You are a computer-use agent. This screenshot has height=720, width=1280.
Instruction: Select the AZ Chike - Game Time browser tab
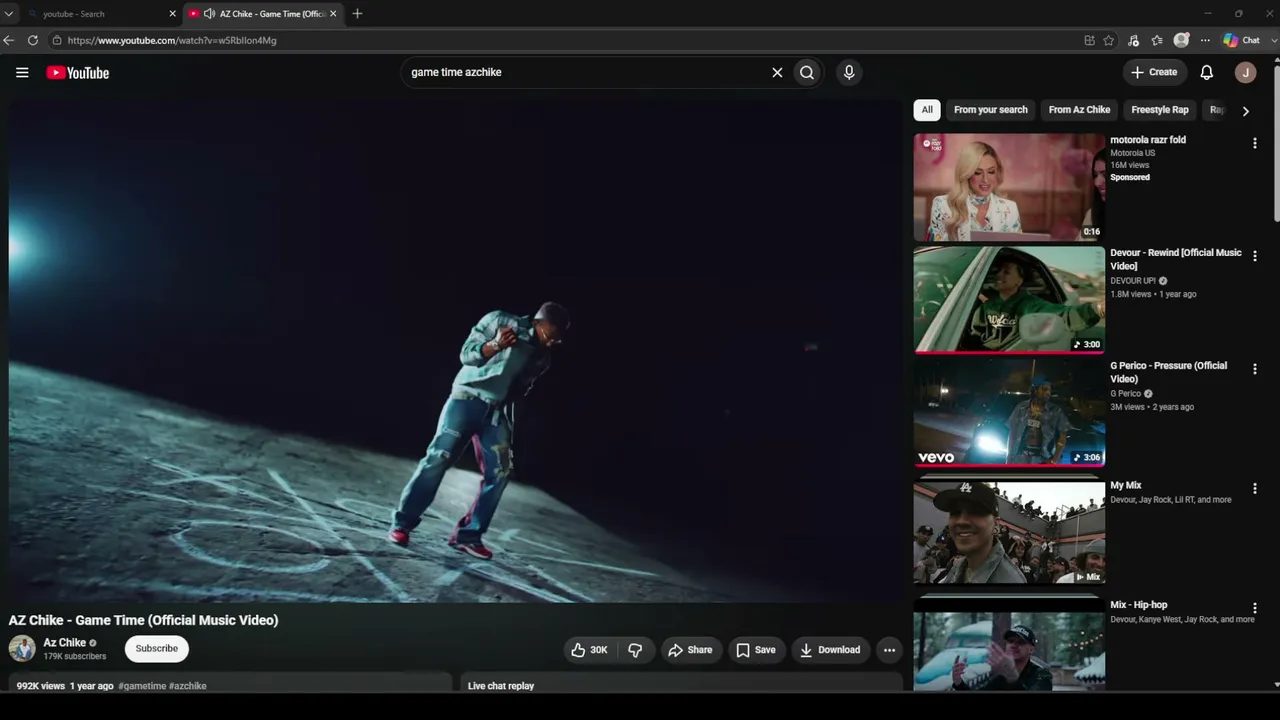point(263,14)
